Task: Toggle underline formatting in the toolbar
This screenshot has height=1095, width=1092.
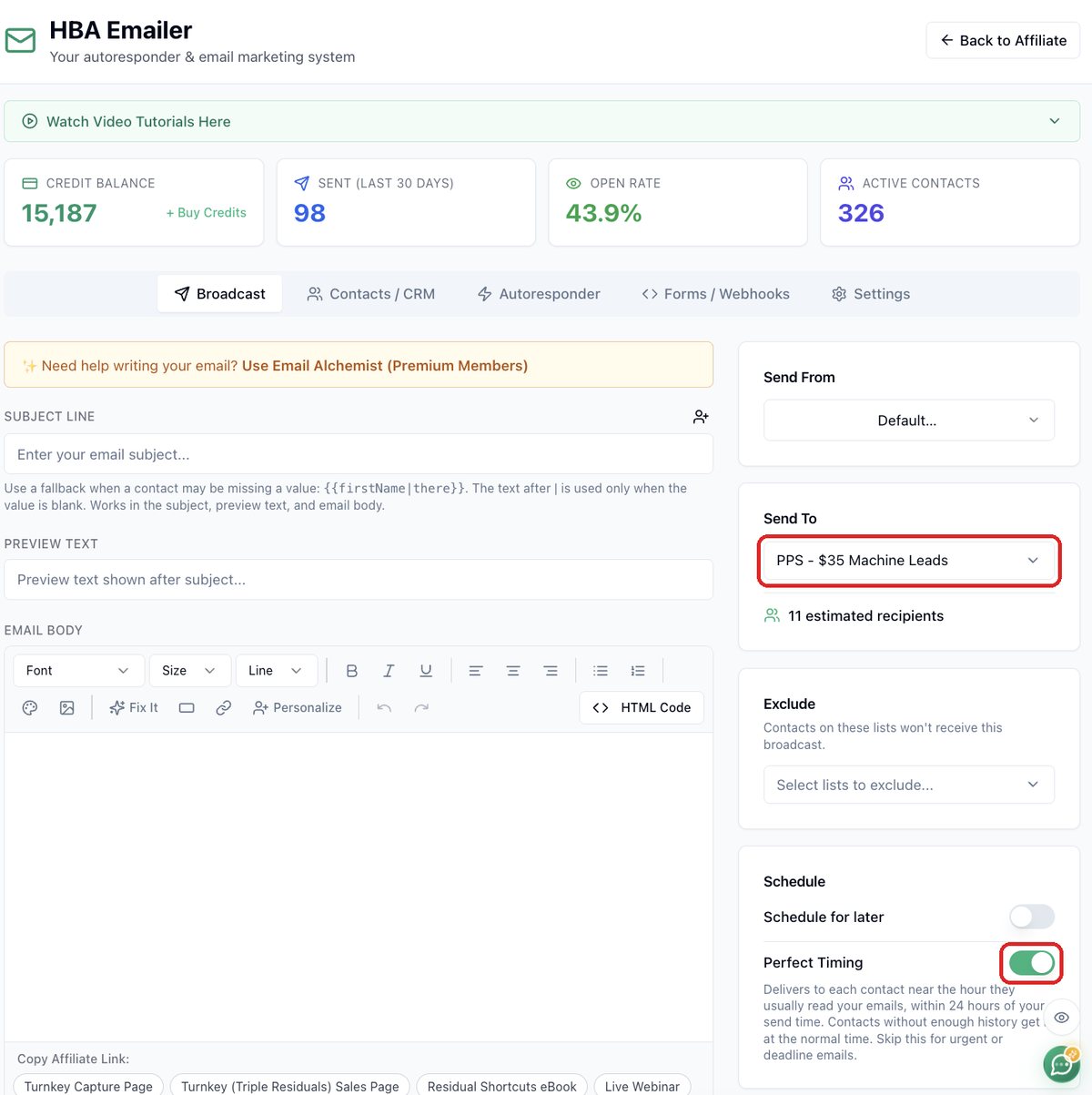Action: [x=426, y=671]
